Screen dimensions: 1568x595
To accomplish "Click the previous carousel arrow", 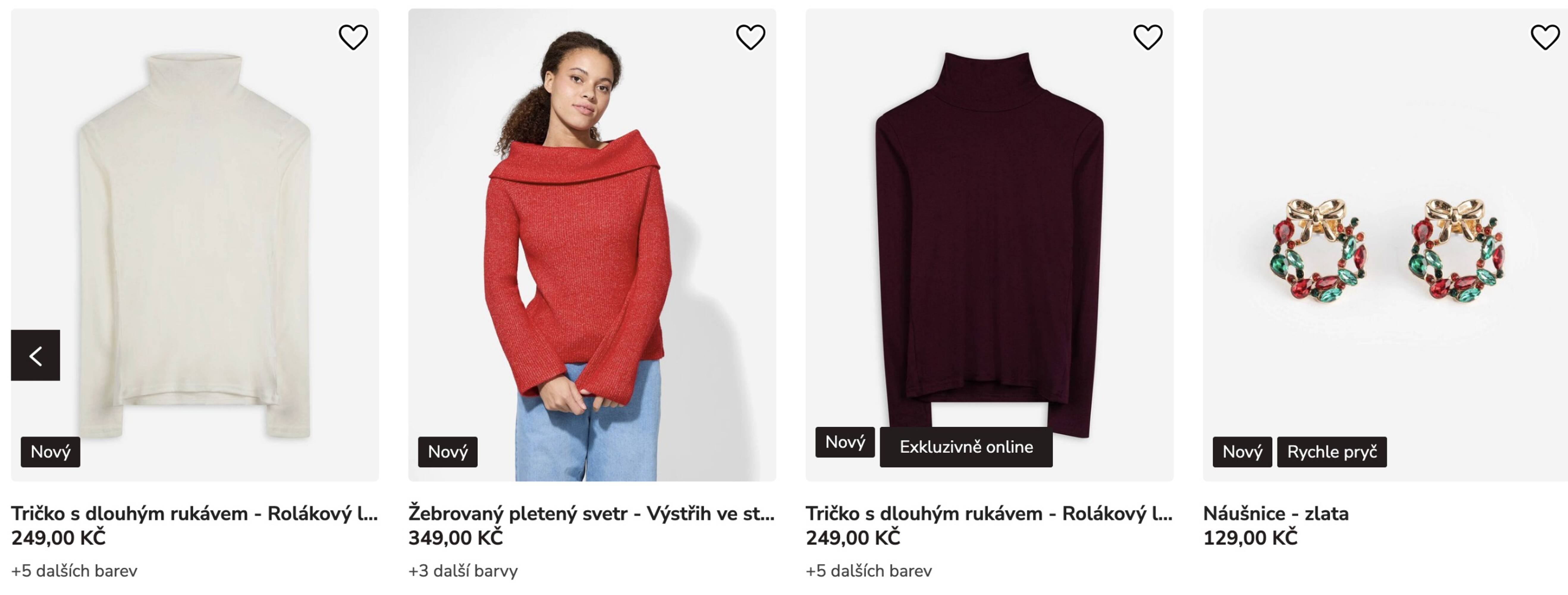I will tap(35, 355).
